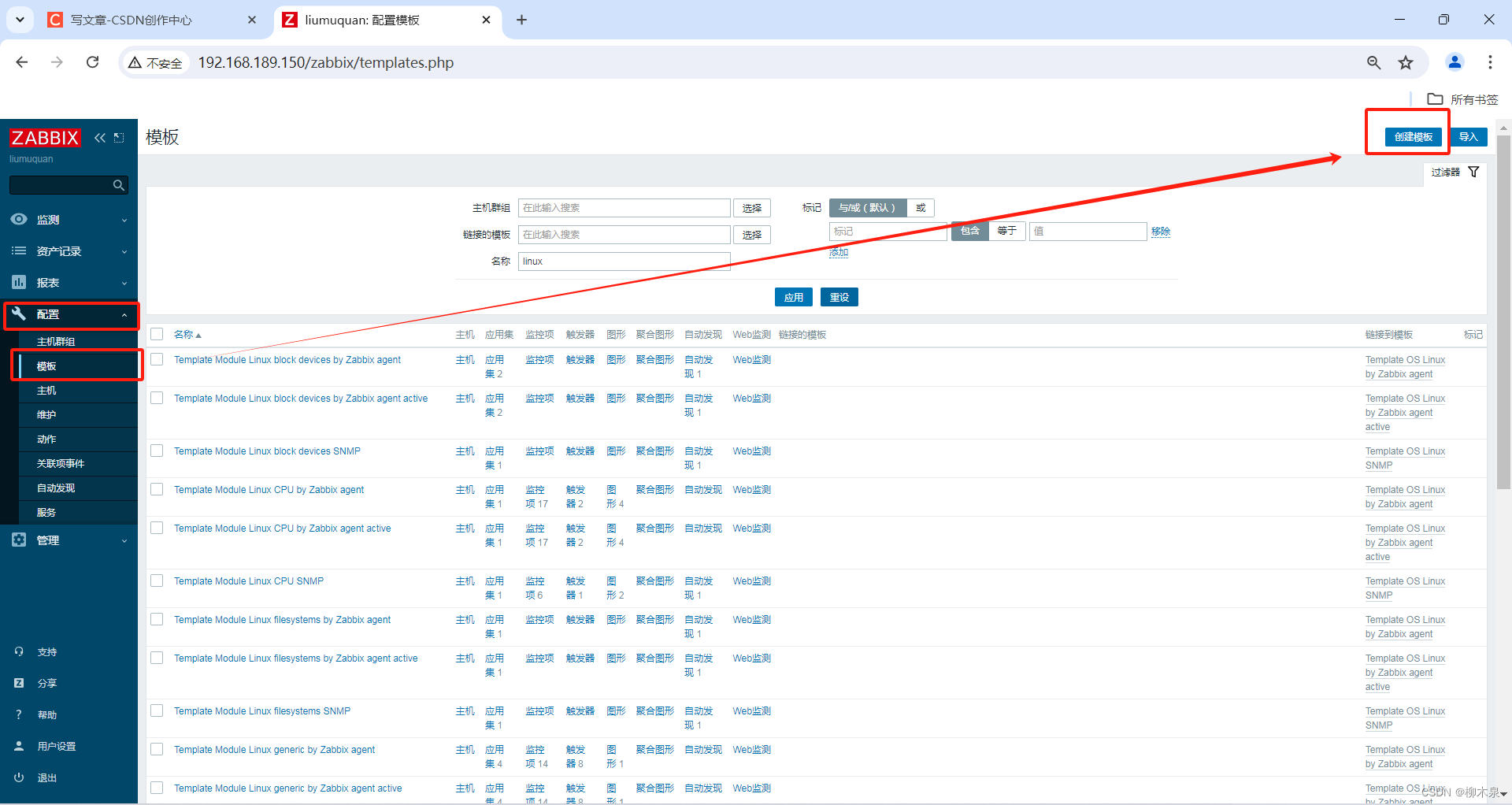Expand the 管理 menu chevron
Screen dimensions: 1512x805
(124, 541)
